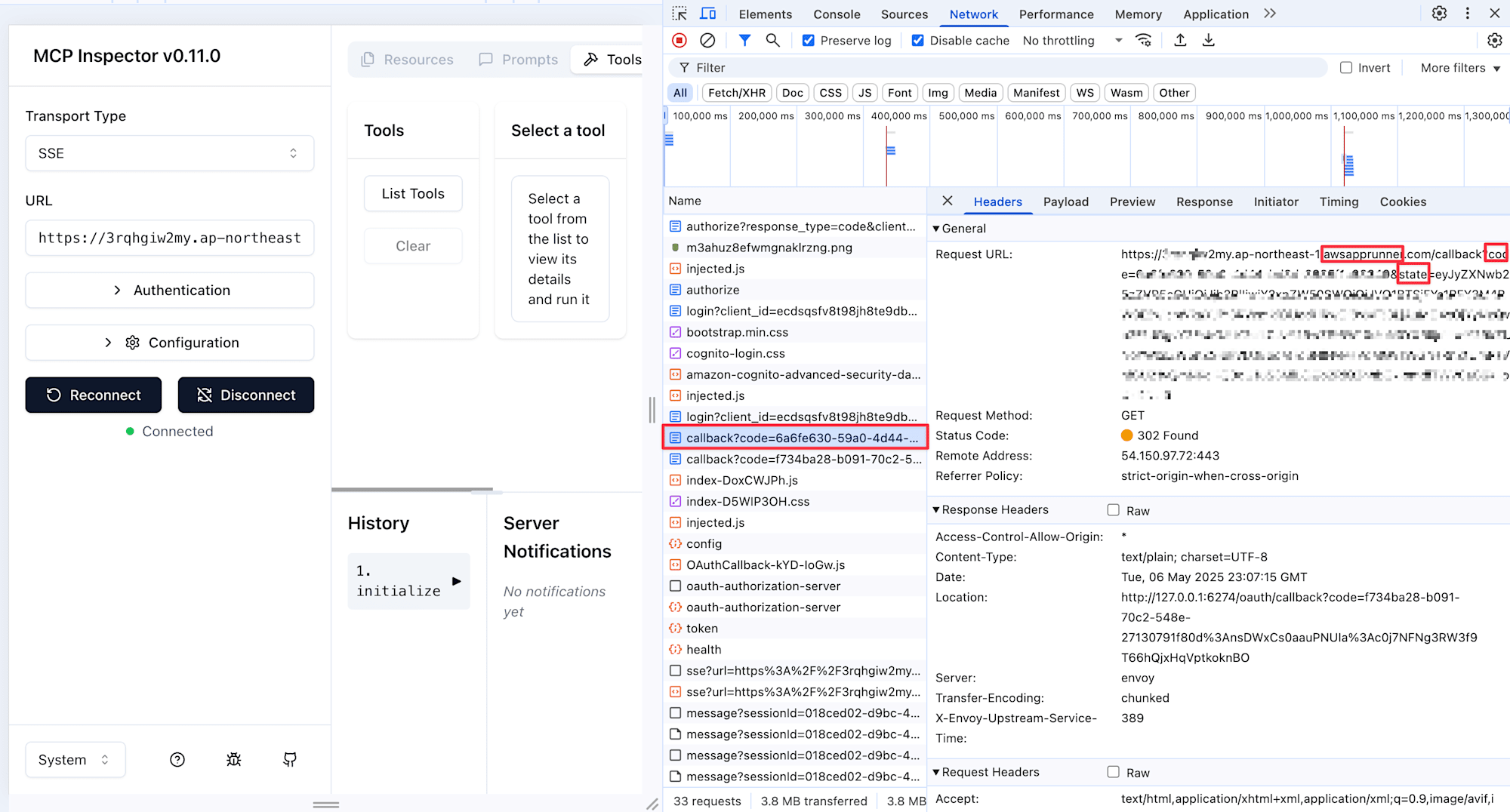Image resolution: width=1510 pixels, height=812 pixels.
Task: Enable Raw for Response Headers
Action: tap(1114, 510)
